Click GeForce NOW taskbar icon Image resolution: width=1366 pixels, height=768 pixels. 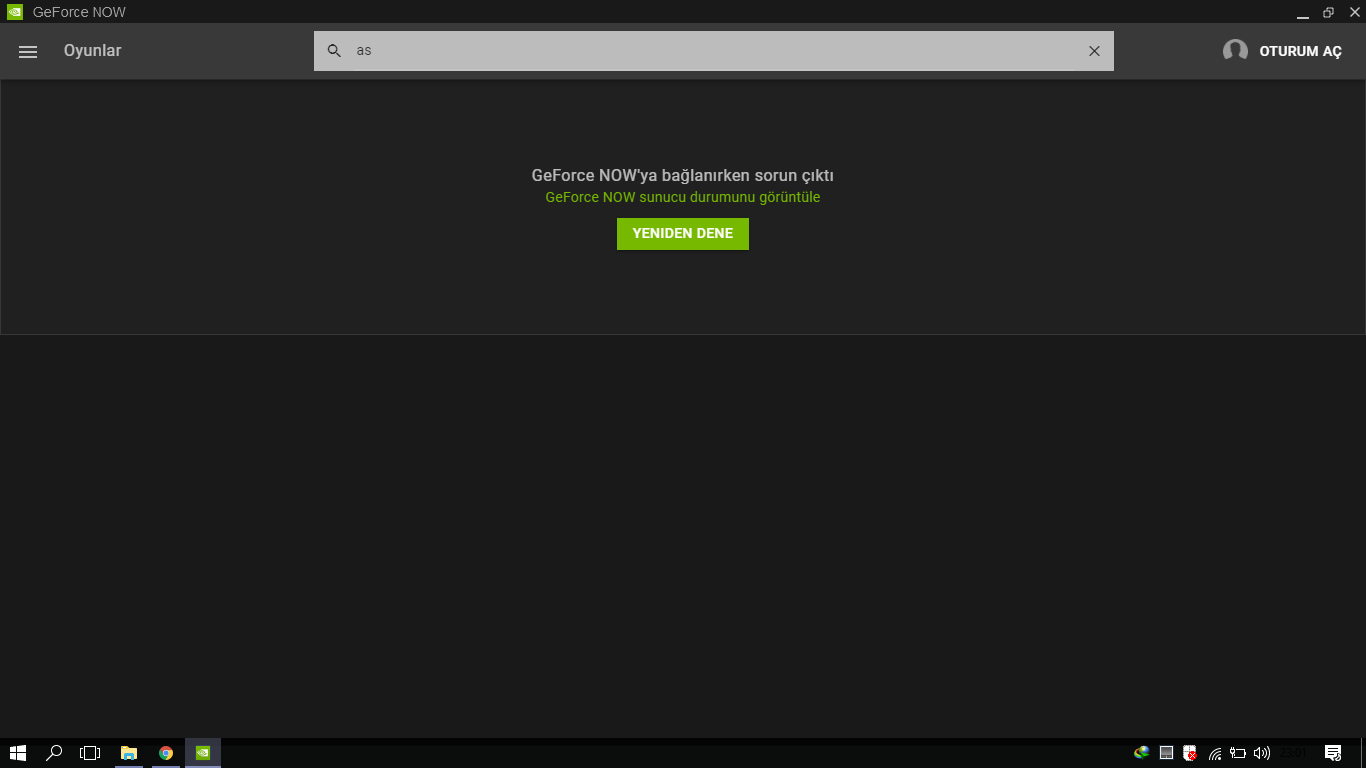[203, 753]
